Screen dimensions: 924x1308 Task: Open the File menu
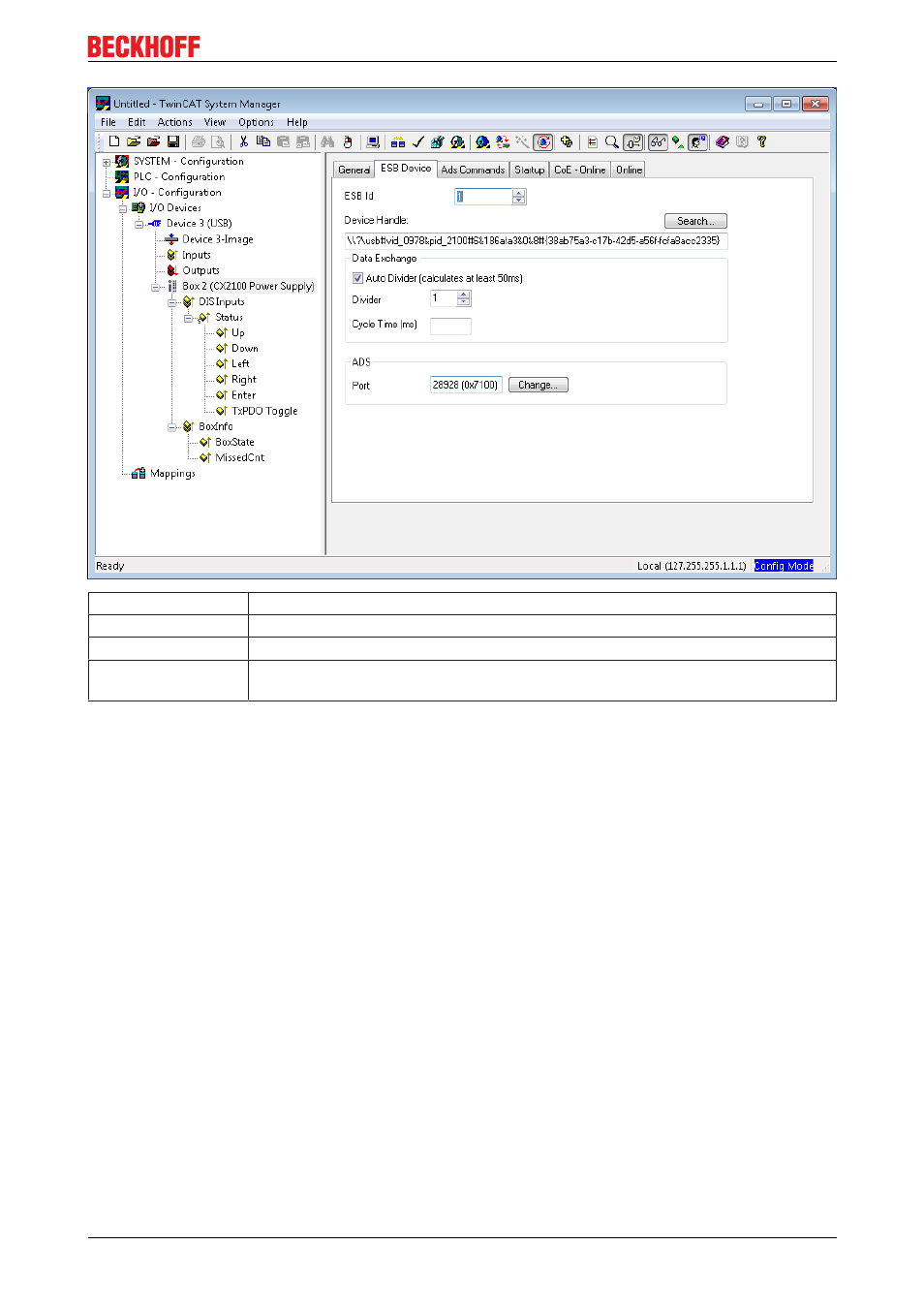(x=108, y=123)
